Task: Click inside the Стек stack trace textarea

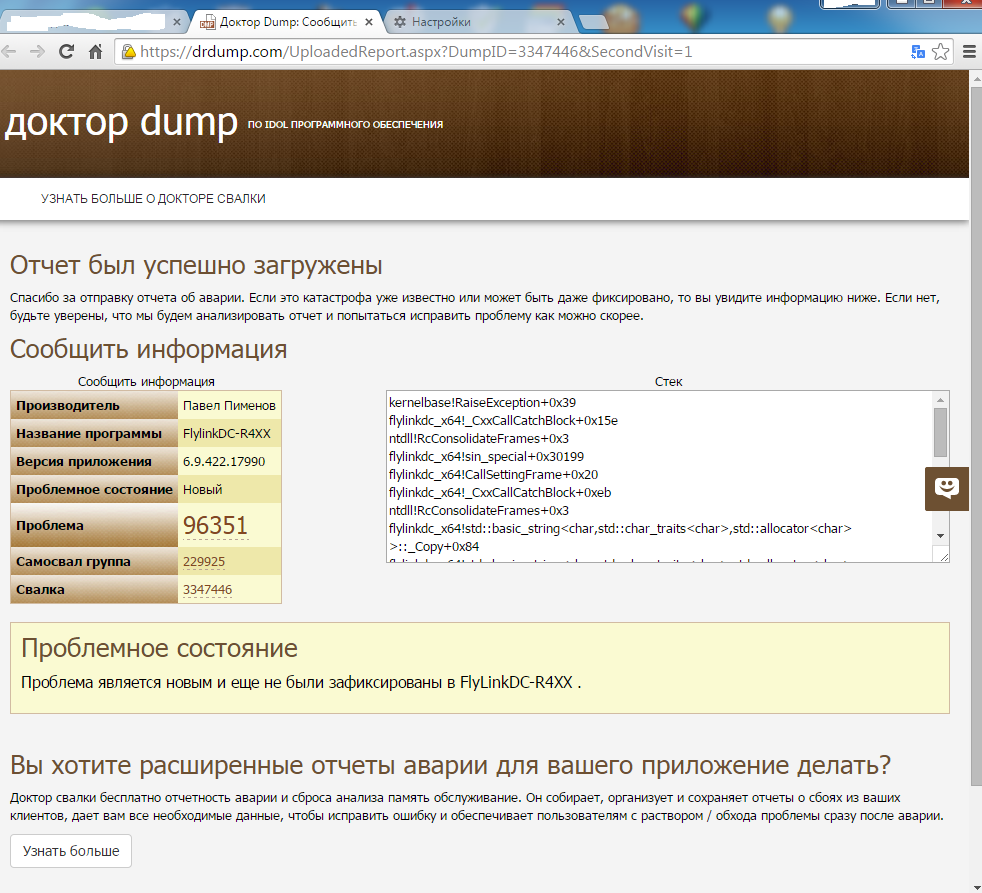Action: pos(659,476)
